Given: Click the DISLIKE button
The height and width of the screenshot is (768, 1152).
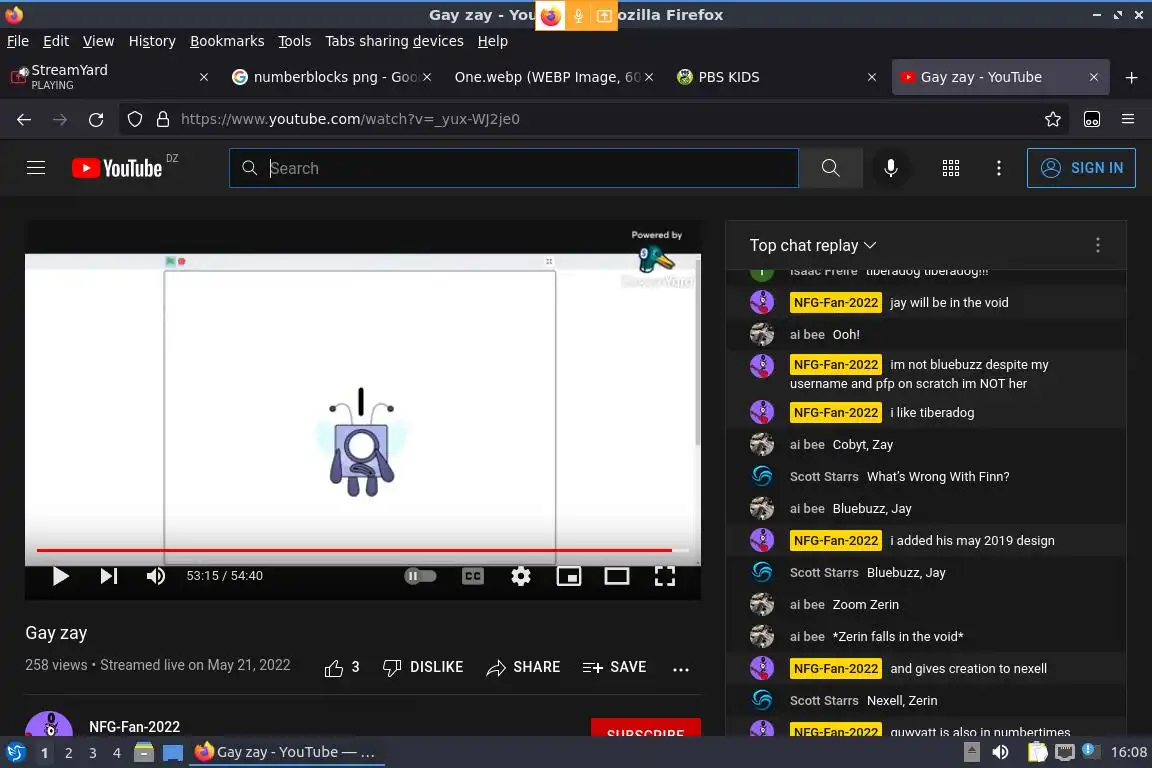Looking at the screenshot, I should pos(423,667).
